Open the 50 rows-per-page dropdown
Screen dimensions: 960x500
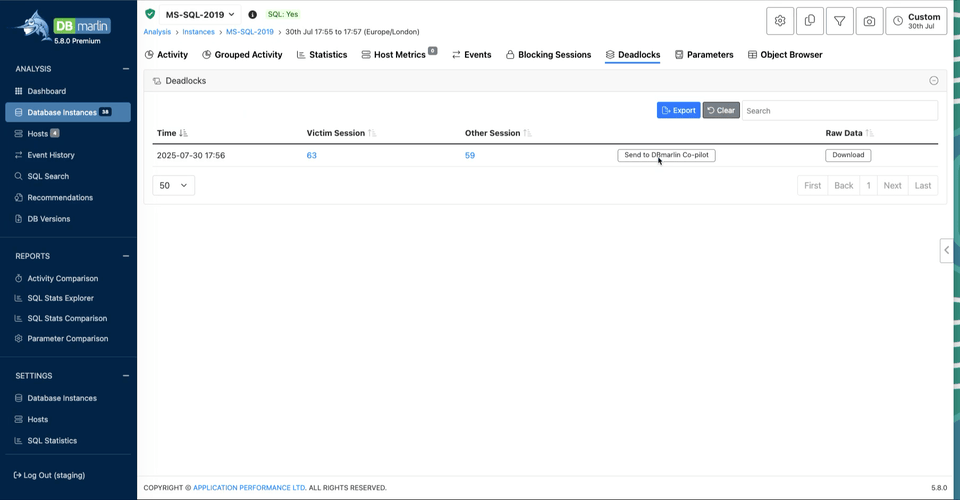[173, 185]
